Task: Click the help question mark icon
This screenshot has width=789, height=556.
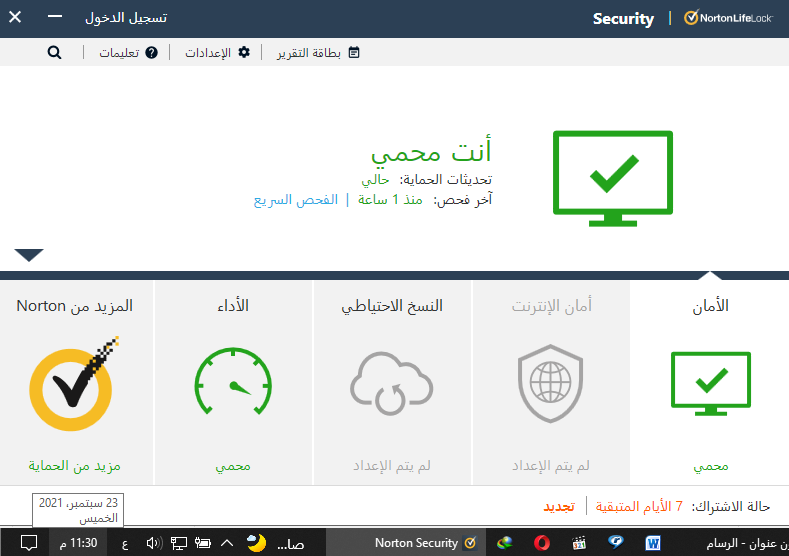Action: [x=151, y=52]
